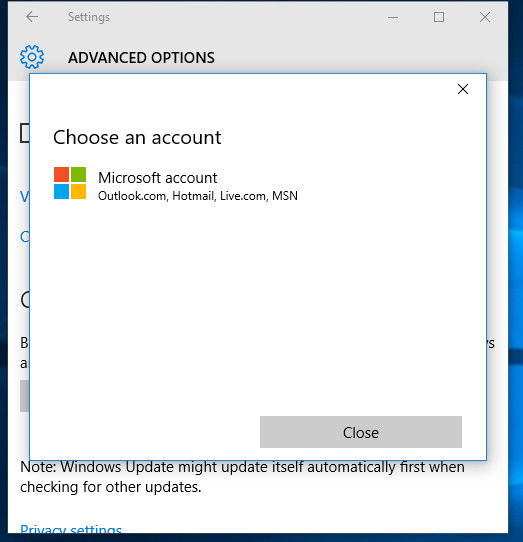The height and width of the screenshot is (542, 523).
Task: Close the Settings window
Action: point(485,17)
